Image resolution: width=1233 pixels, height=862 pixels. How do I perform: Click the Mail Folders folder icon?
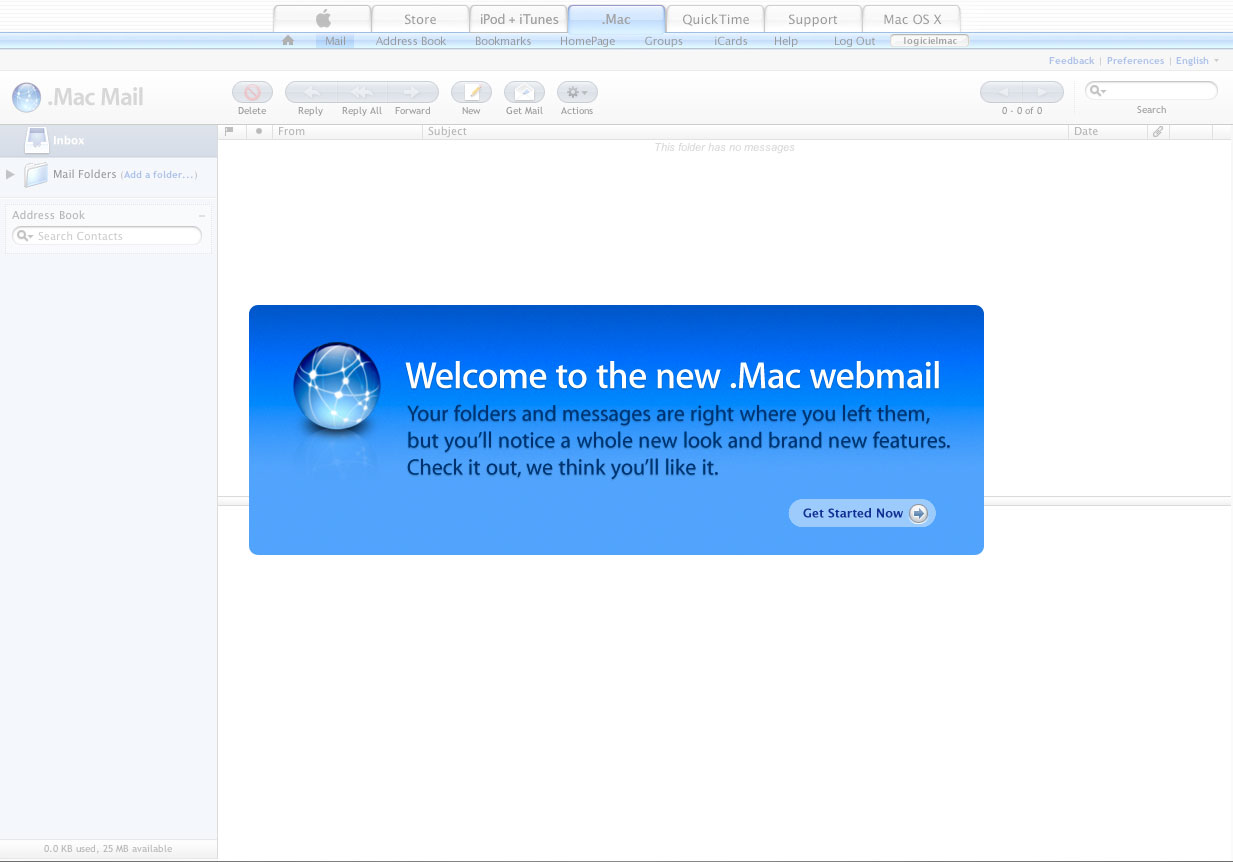tap(36, 174)
